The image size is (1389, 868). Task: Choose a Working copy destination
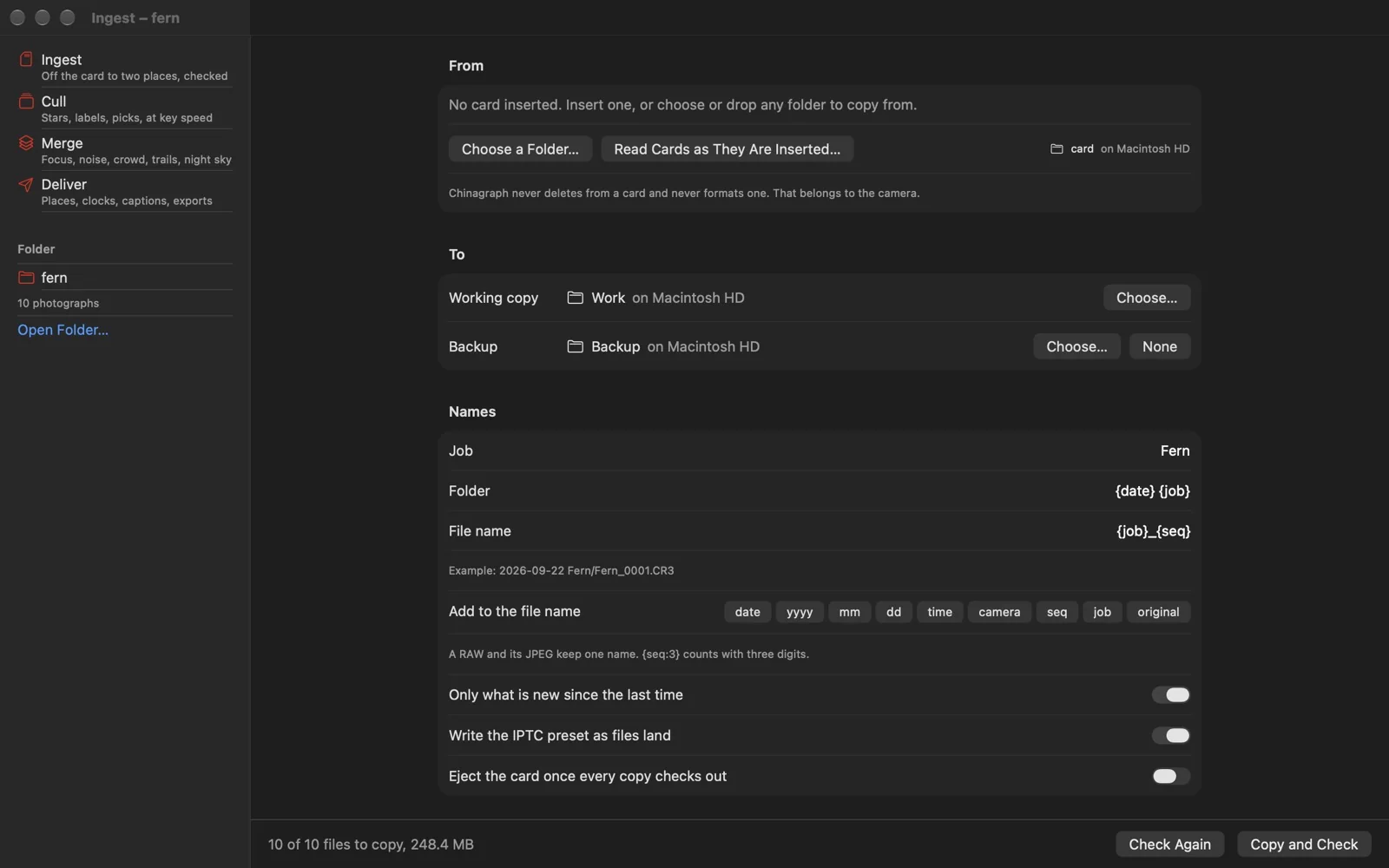click(x=1146, y=298)
